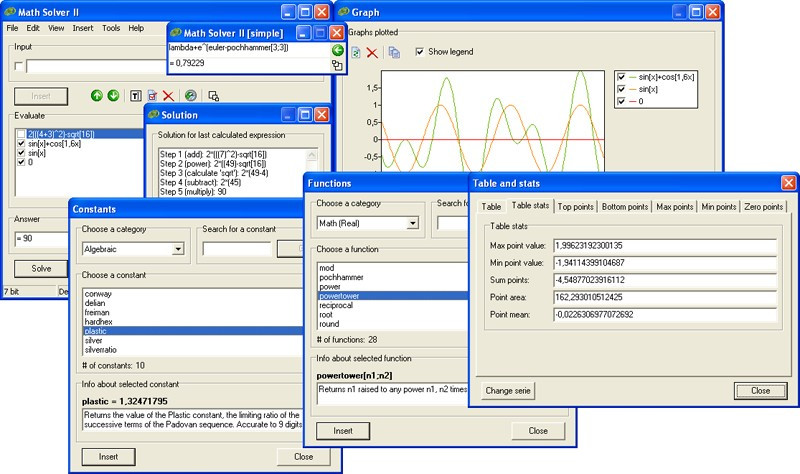Select the reciprocal function in the list
The image size is (800, 474).
(x=393, y=305)
